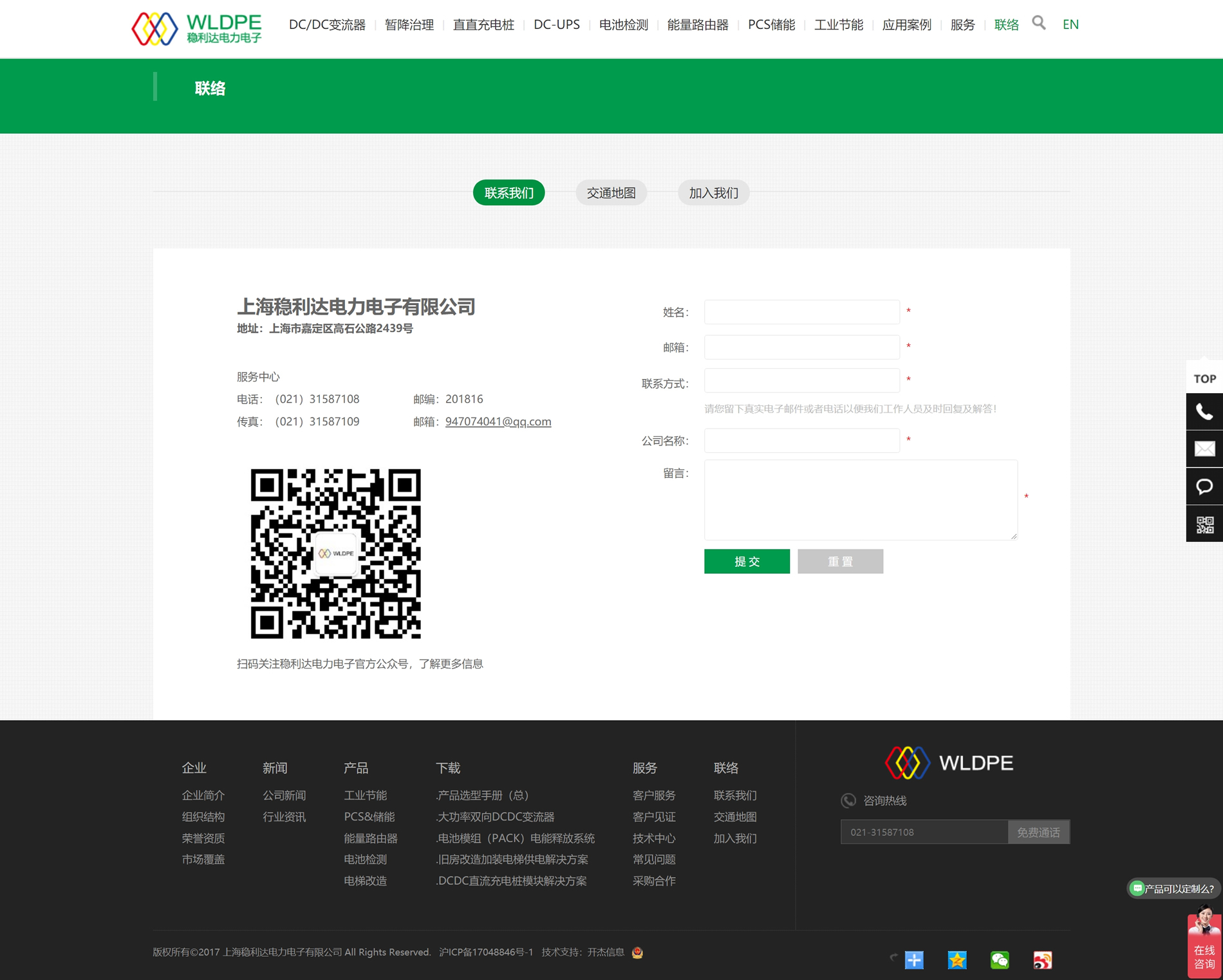Open the footer 联系我们 link
The height and width of the screenshot is (980, 1223).
coord(735,795)
